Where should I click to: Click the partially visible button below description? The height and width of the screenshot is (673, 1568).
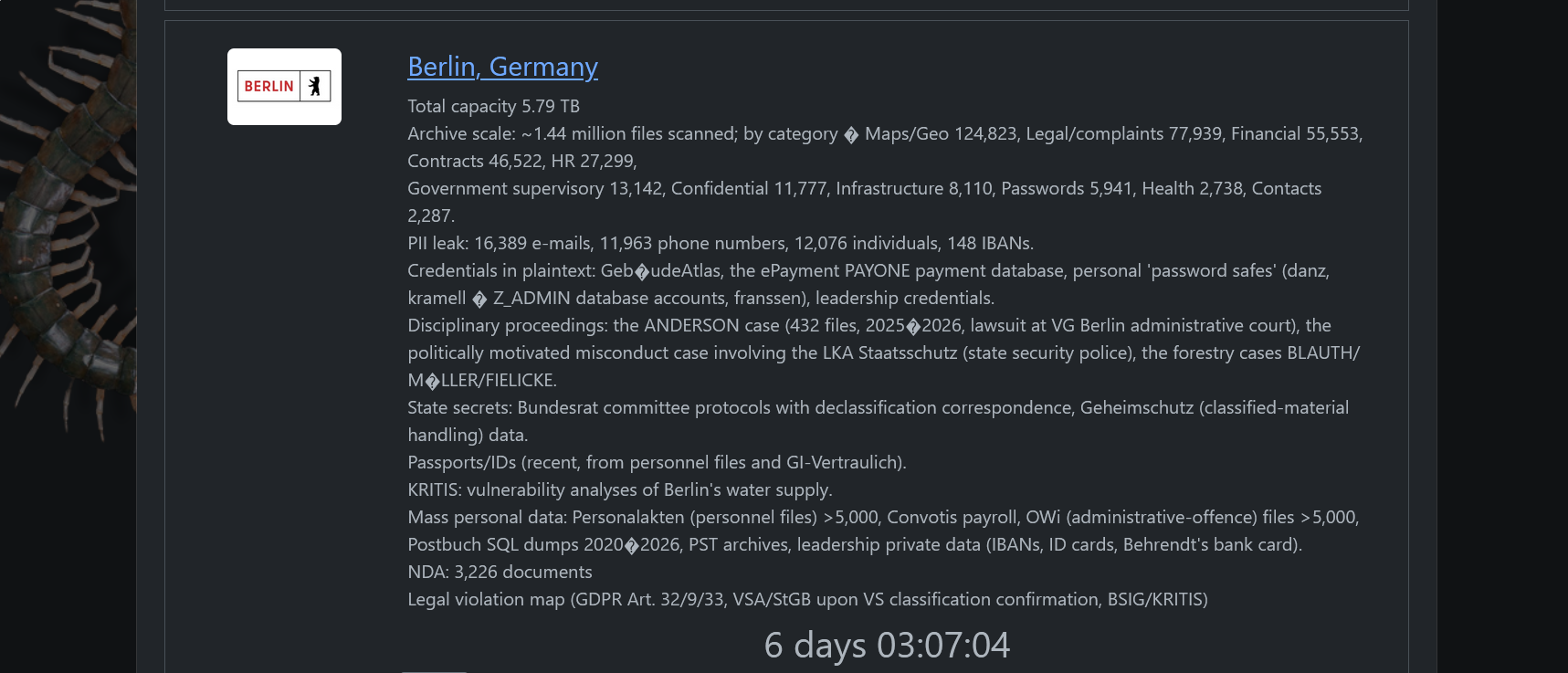click(x=434, y=671)
